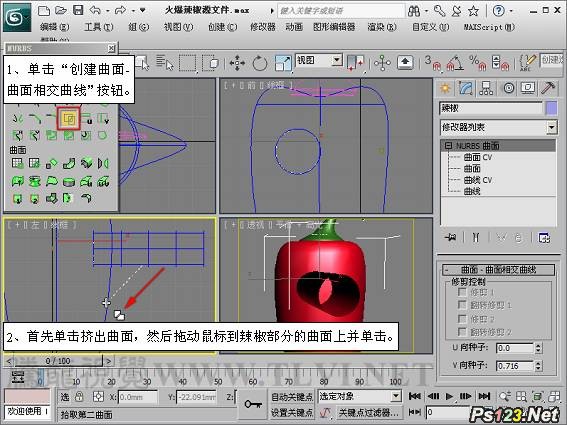
Task: Switch to the Hierarchy panel tab
Action: pos(486,88)
